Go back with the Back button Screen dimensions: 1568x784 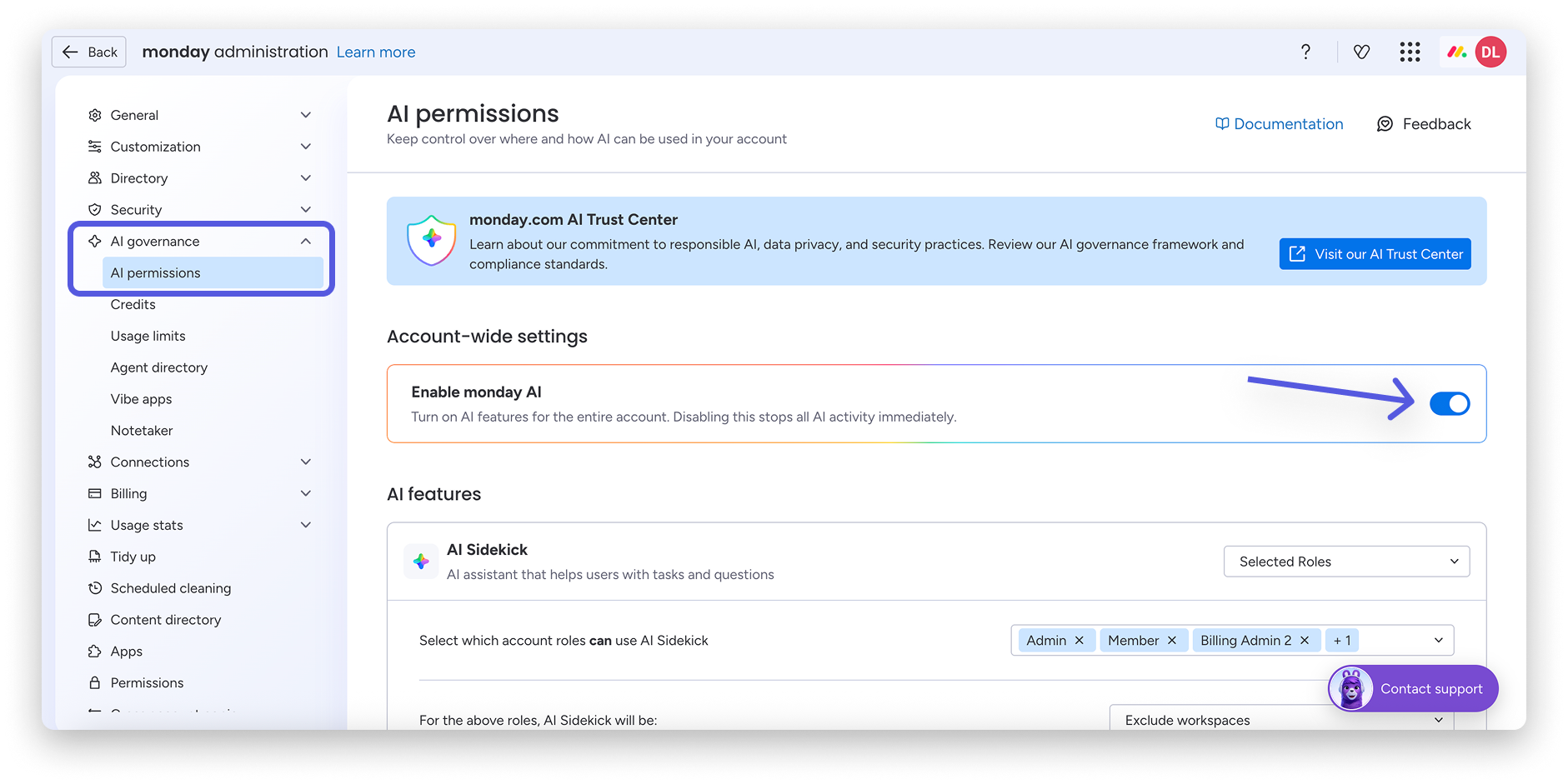pos(89,52)
